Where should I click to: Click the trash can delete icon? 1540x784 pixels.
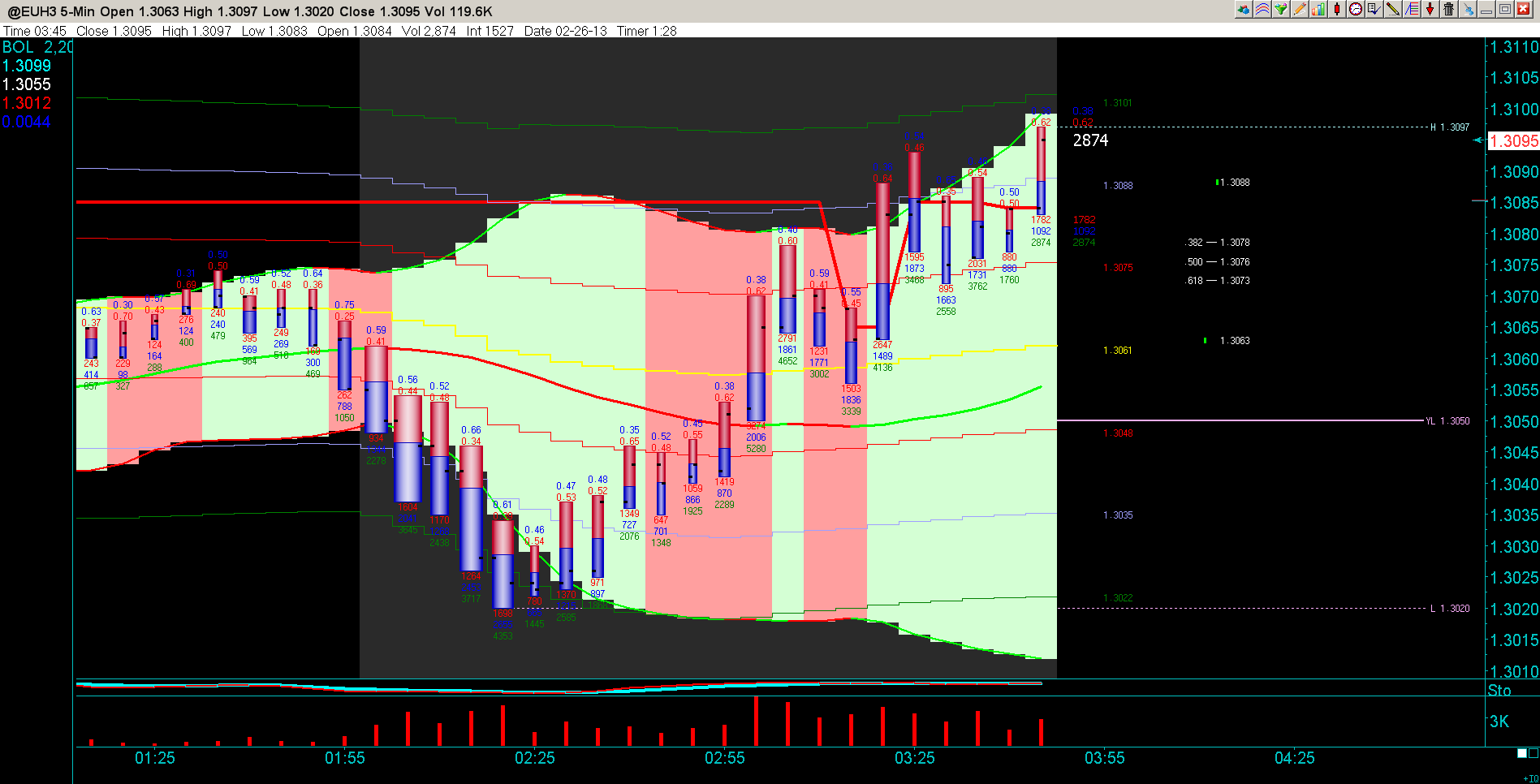click(1449, 10)
